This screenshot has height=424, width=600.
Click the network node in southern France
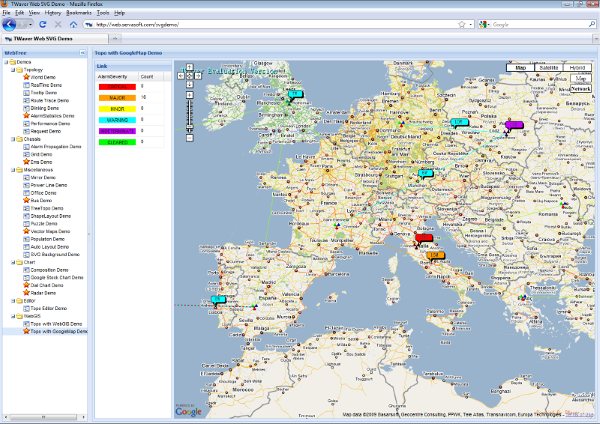coord(337,225)
